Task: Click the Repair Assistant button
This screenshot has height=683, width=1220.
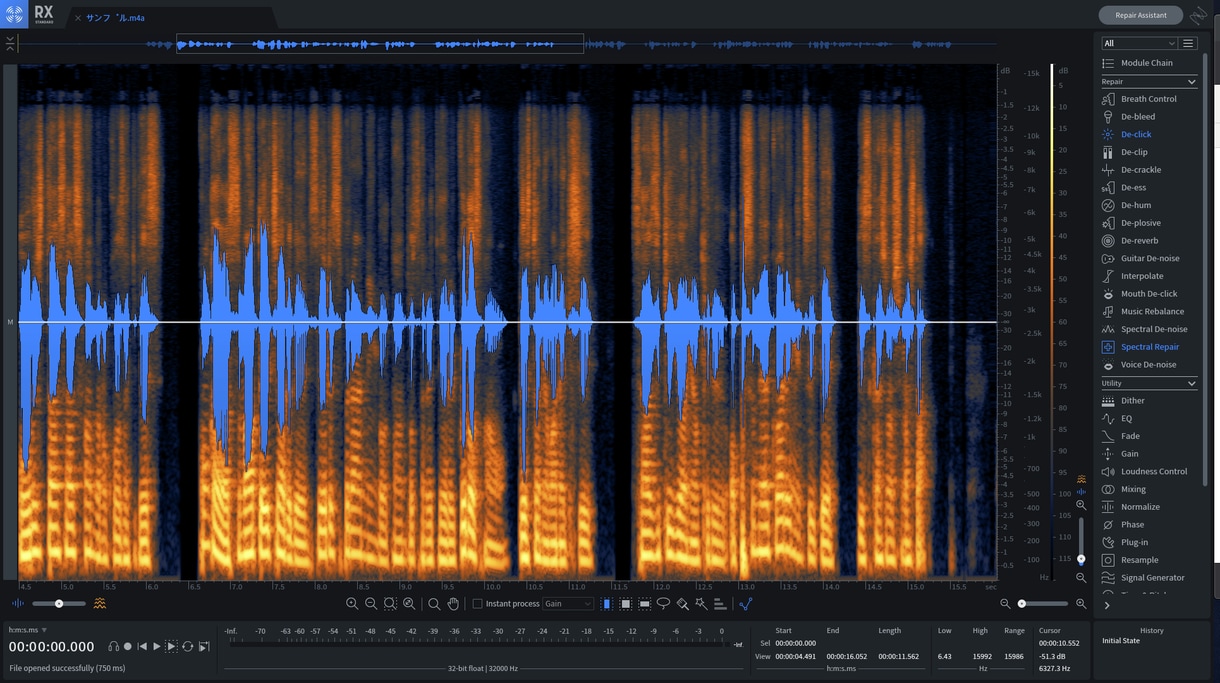Action: [1140, 15]
